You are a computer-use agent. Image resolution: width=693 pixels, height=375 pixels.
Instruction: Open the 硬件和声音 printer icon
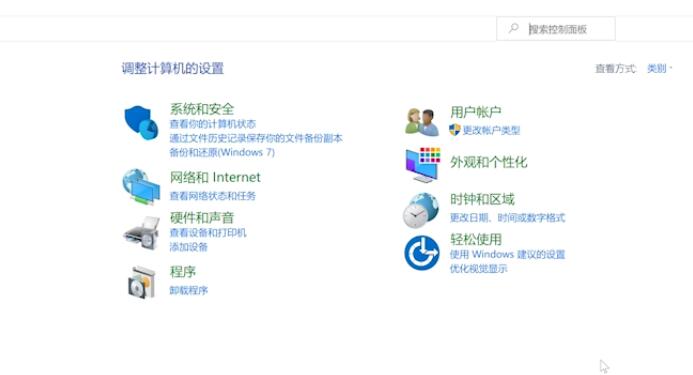(141, 233)
